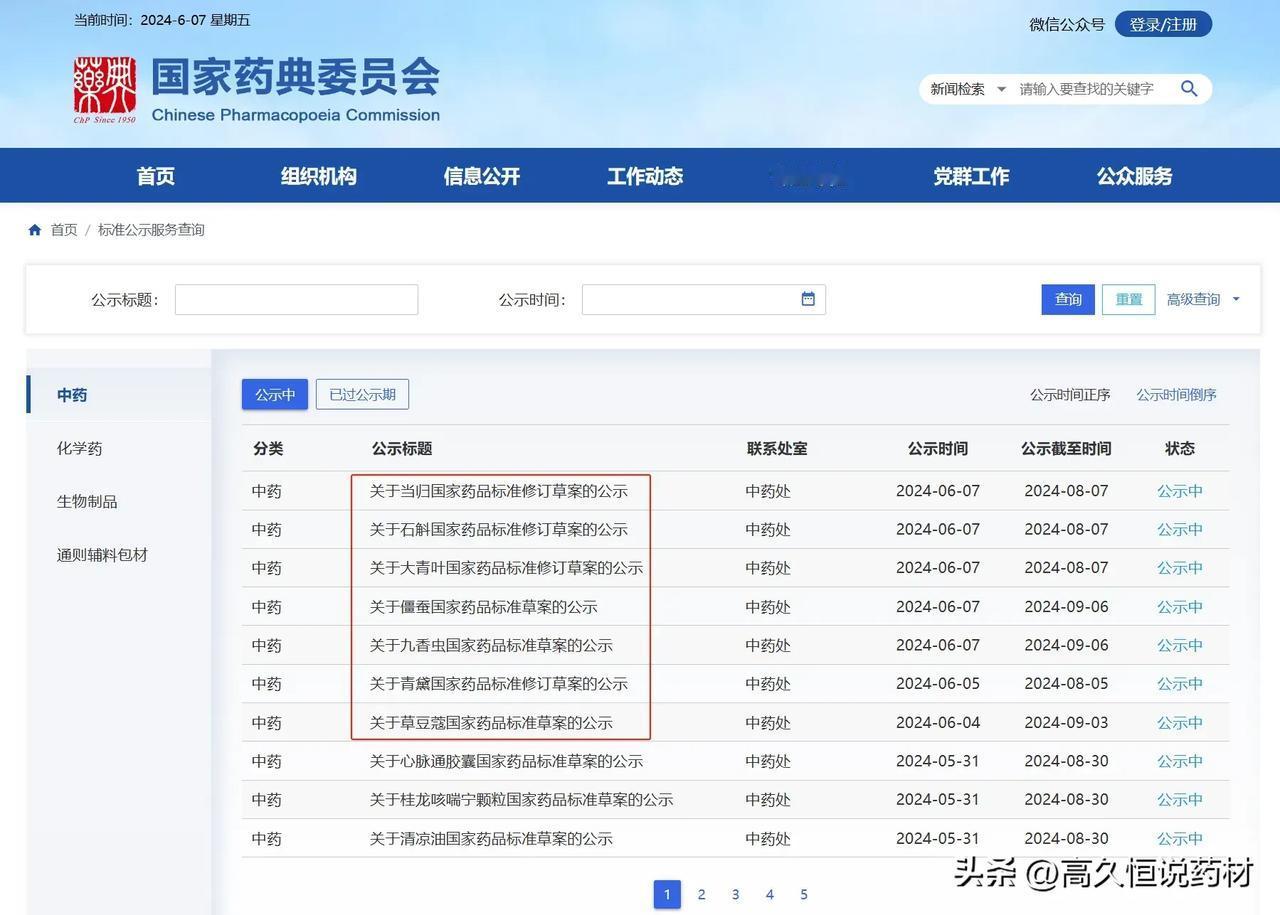Sort by 公示时间正序

pyautogui.click(x=1070, y=395)
